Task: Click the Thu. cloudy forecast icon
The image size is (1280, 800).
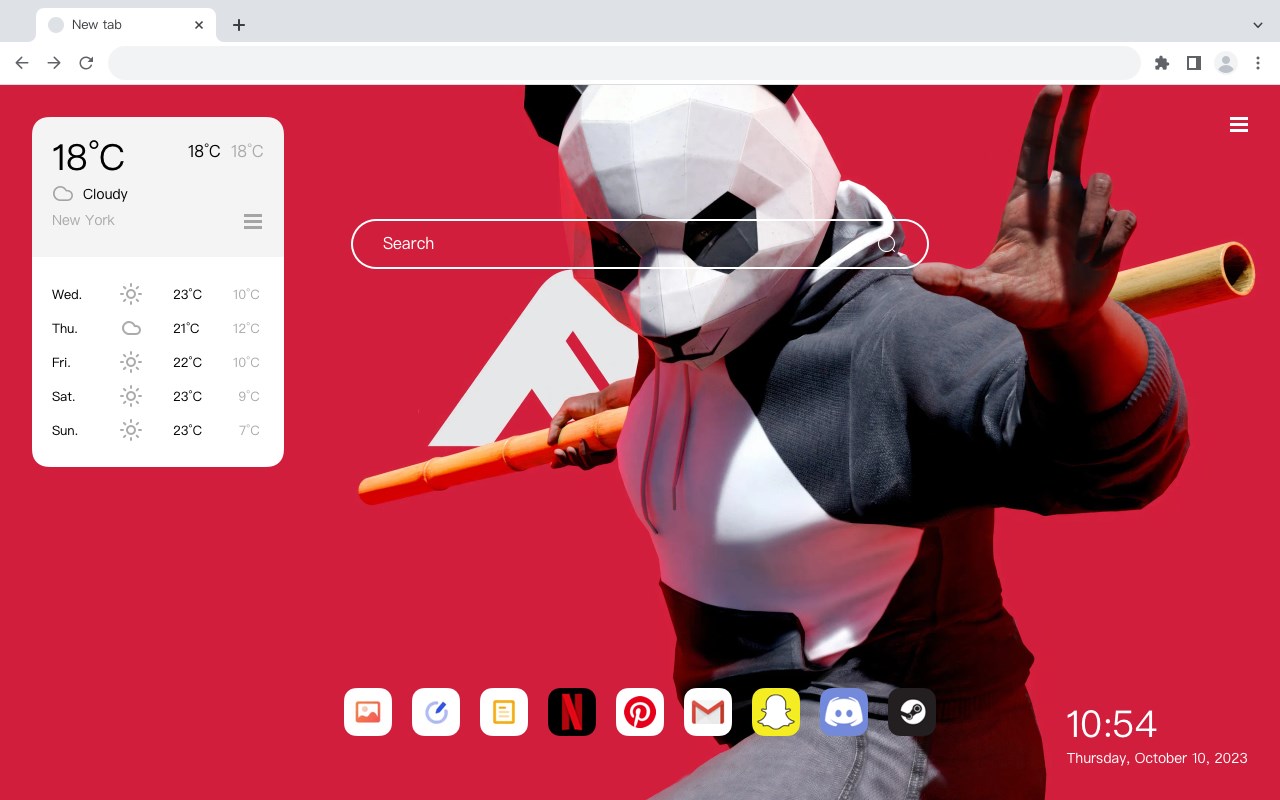Action: tap(131, 328)
